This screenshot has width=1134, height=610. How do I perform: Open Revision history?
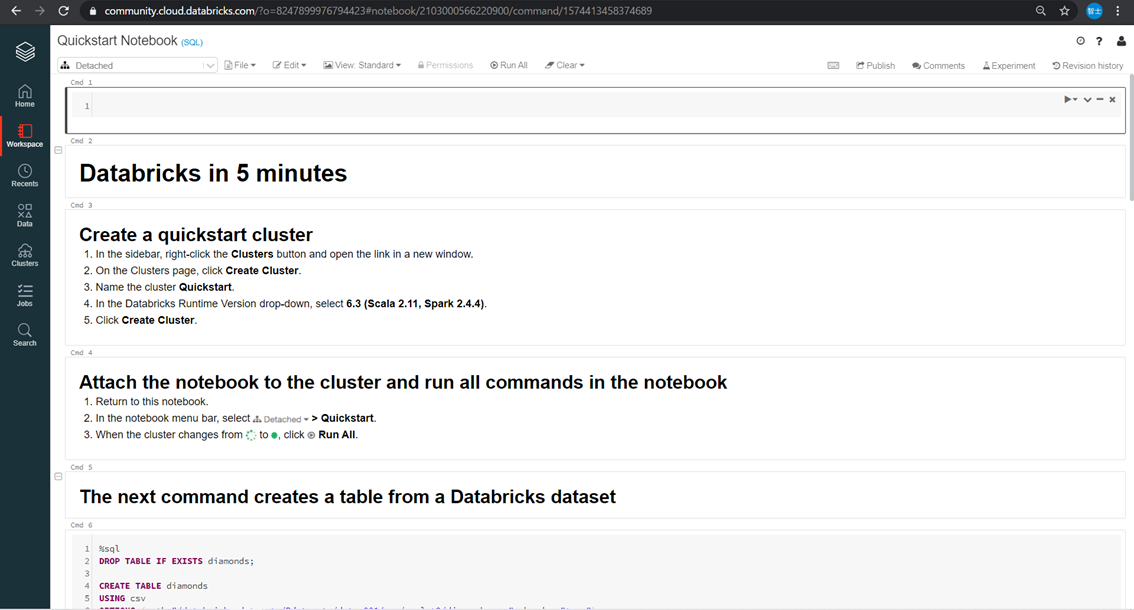coord(1088,65)
